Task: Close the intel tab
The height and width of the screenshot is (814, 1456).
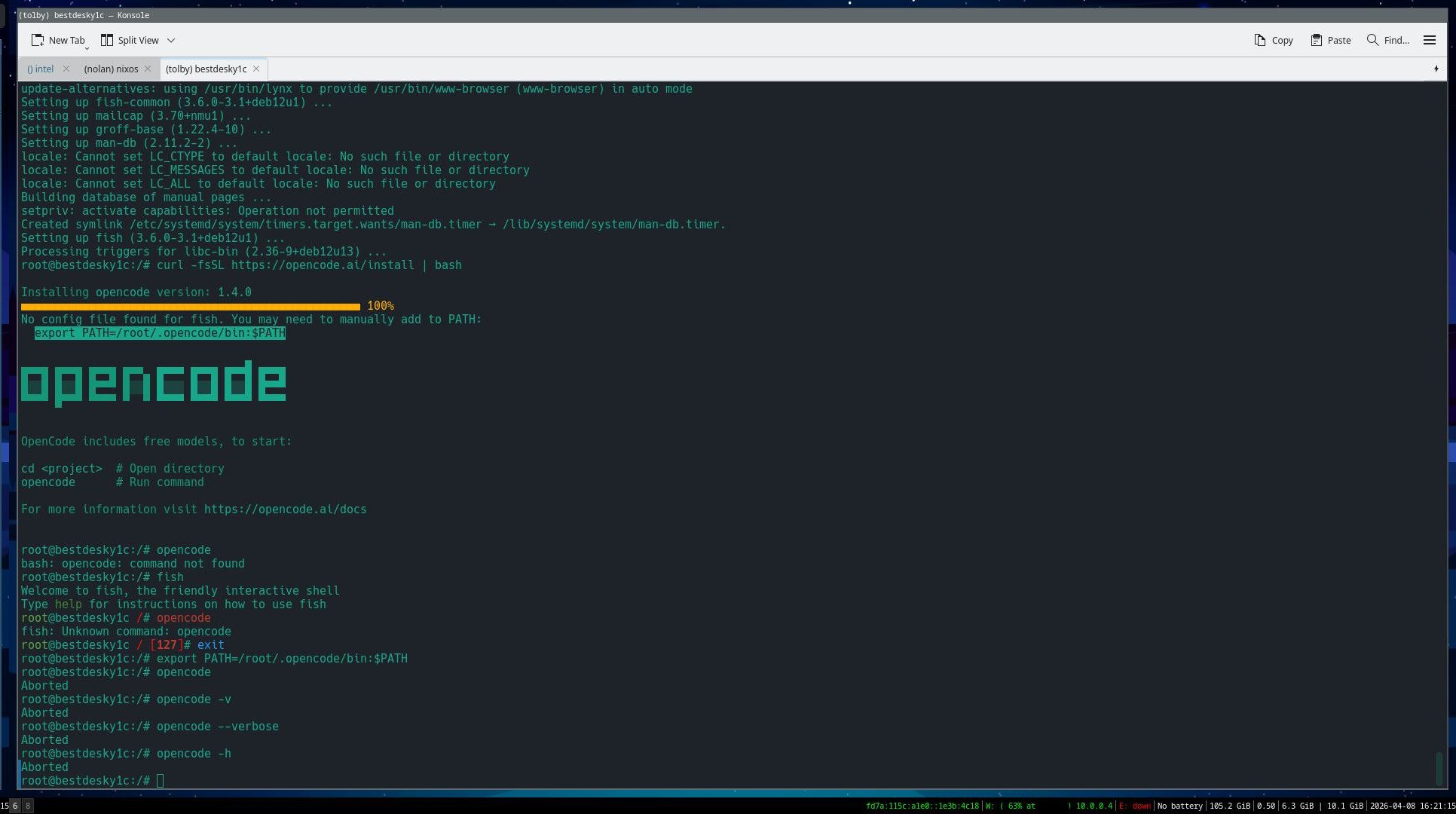Action: point(66,69)
